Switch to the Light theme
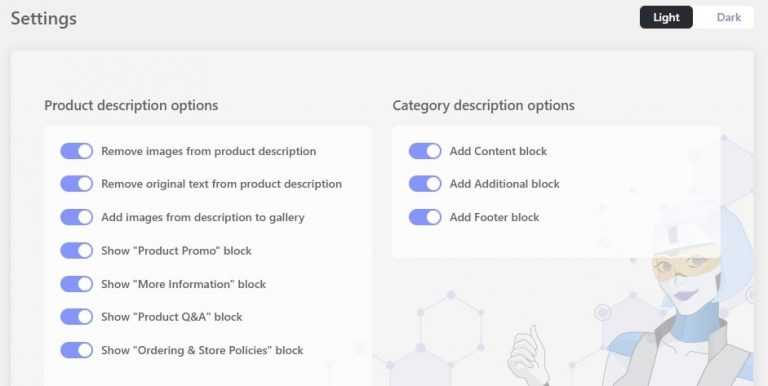This screenshot has width=768, height=386. pyautogui.click(x=666, y=17)
